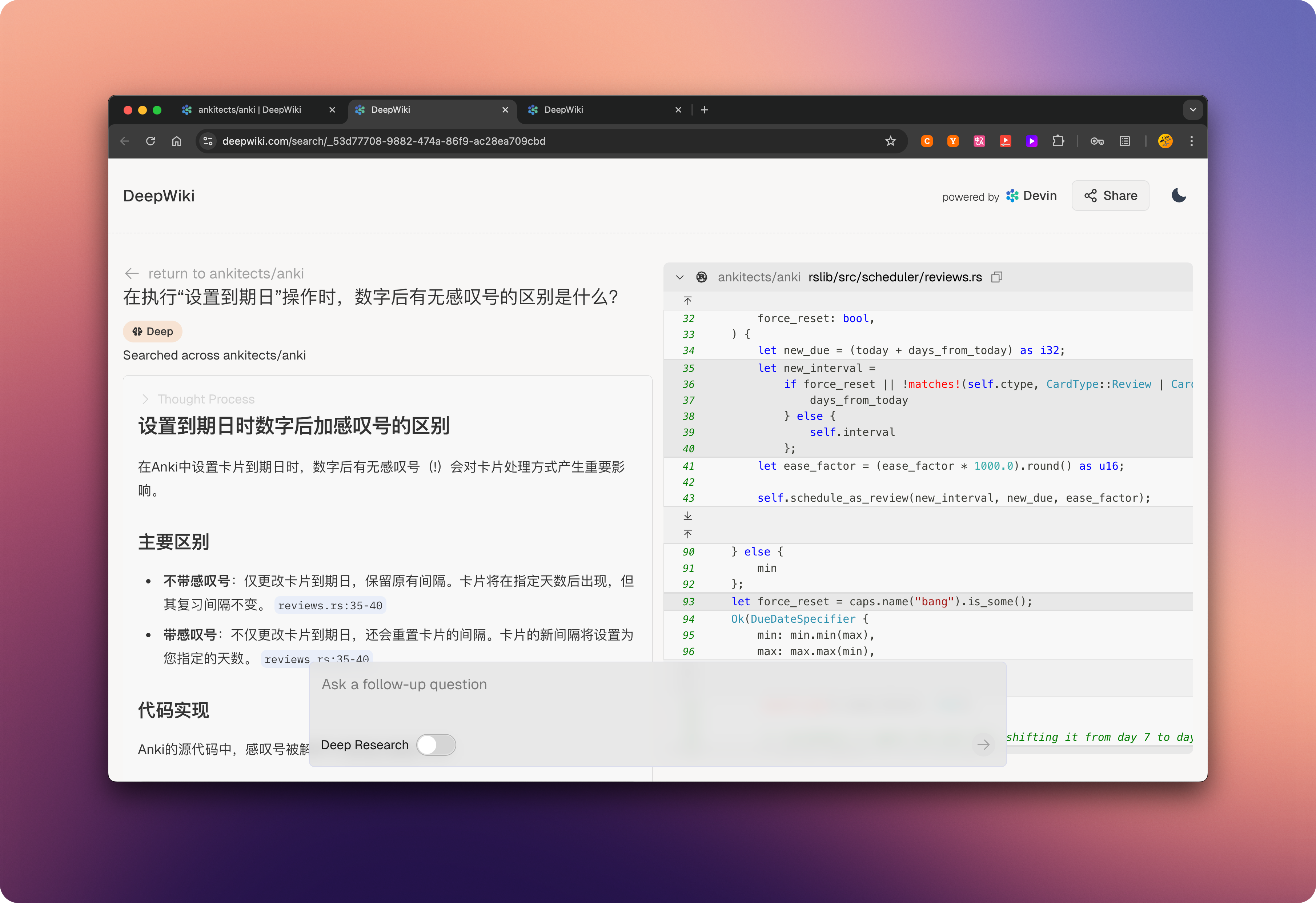Screen dimensions: 1316x903
Task: Open the Chrome three-dot menu
Action: pos(1191,141)
